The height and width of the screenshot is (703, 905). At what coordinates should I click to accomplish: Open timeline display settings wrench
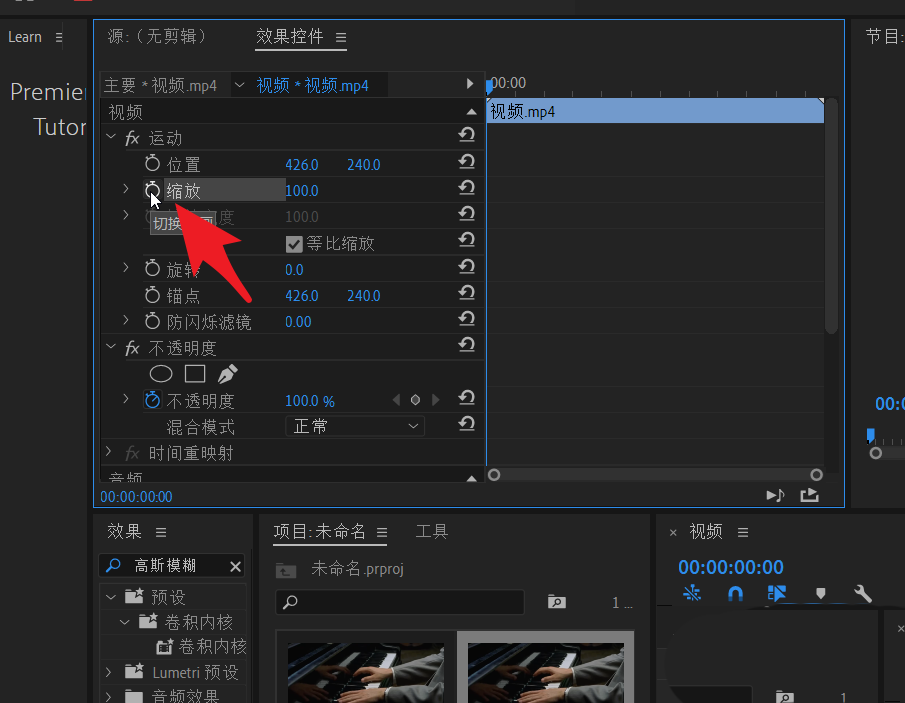pos(863,593)
